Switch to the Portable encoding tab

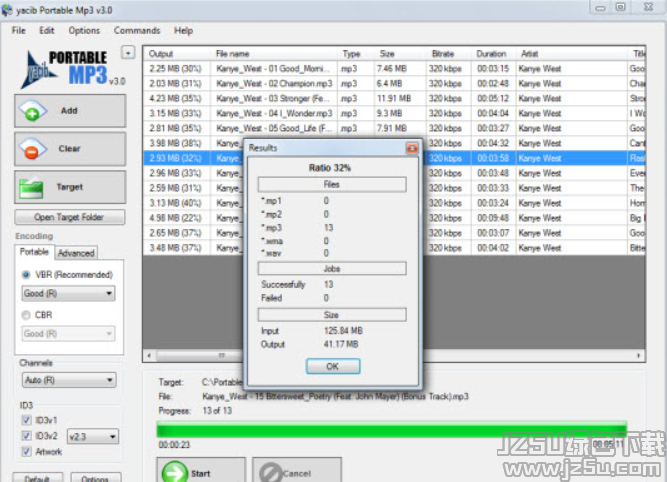34,252
